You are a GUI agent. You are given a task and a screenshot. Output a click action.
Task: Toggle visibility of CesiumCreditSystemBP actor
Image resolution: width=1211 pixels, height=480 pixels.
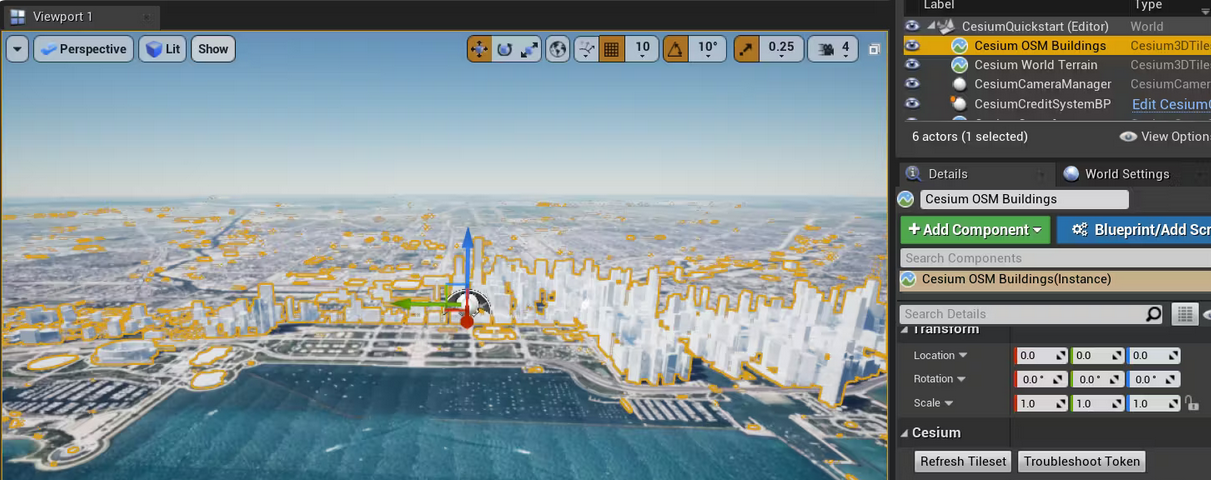pos(911,103)
